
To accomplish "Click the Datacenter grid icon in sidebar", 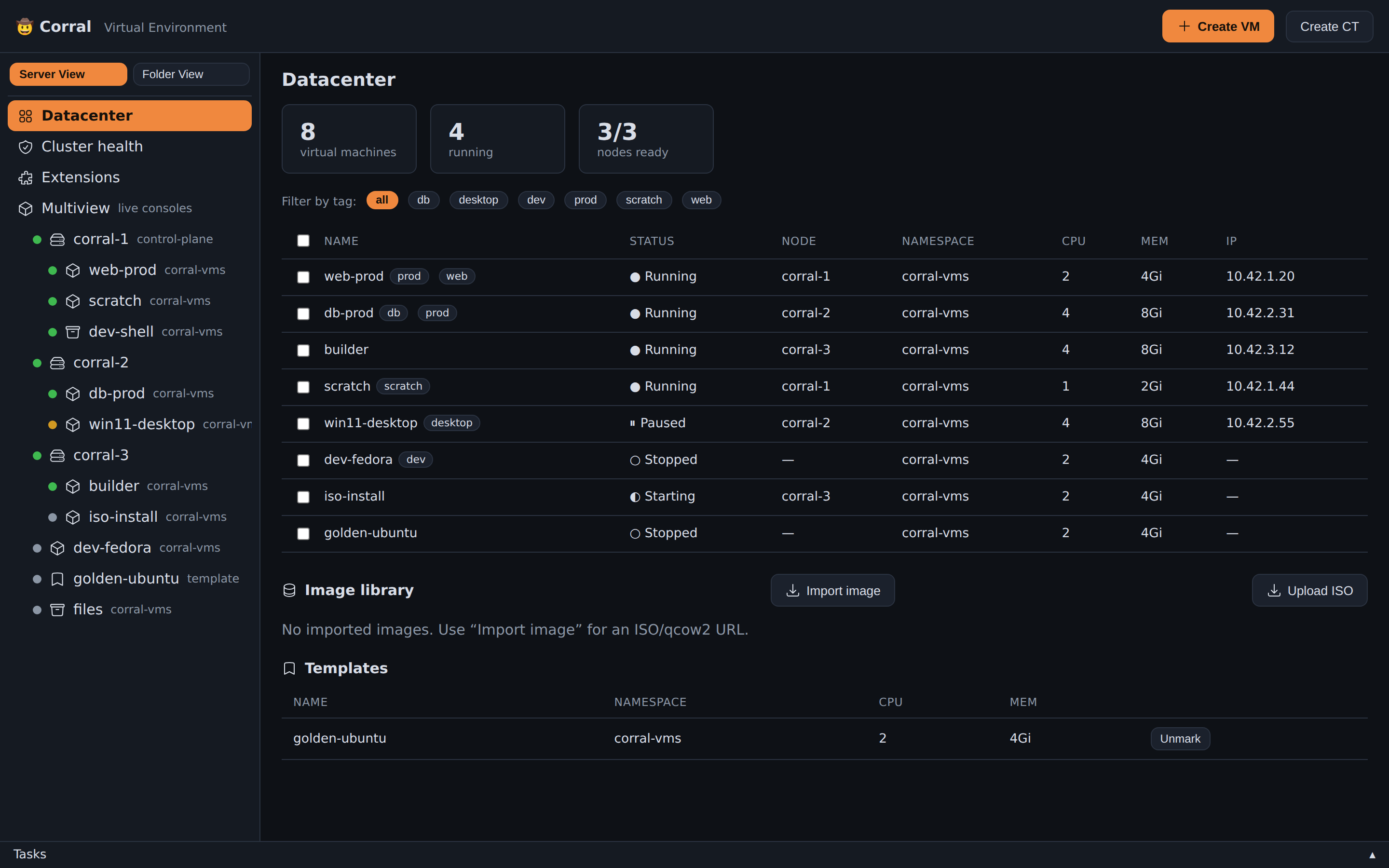I will [x=25, y=116].
